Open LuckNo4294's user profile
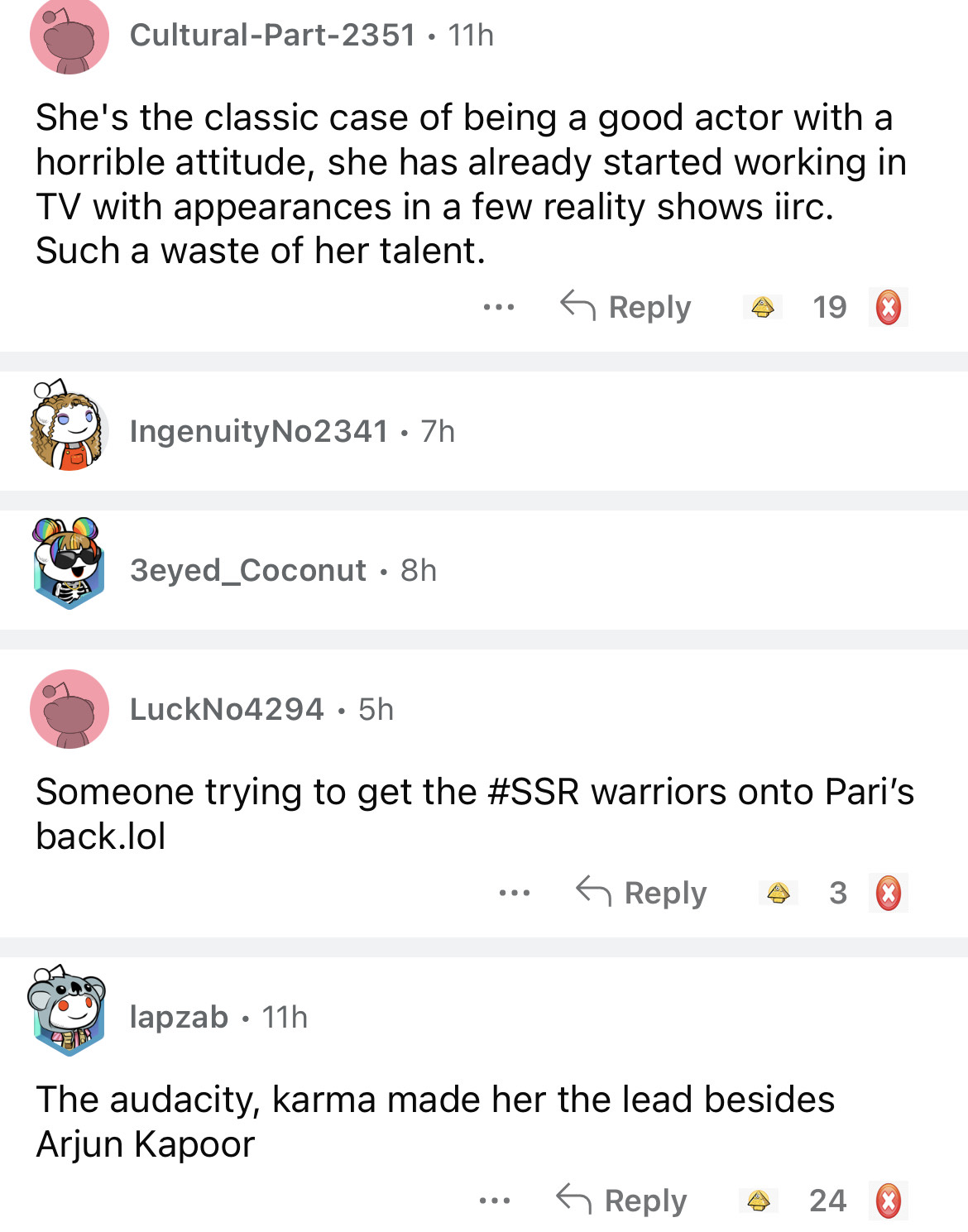This screenshot has width=968, height=1232. [x=227, y=709]
